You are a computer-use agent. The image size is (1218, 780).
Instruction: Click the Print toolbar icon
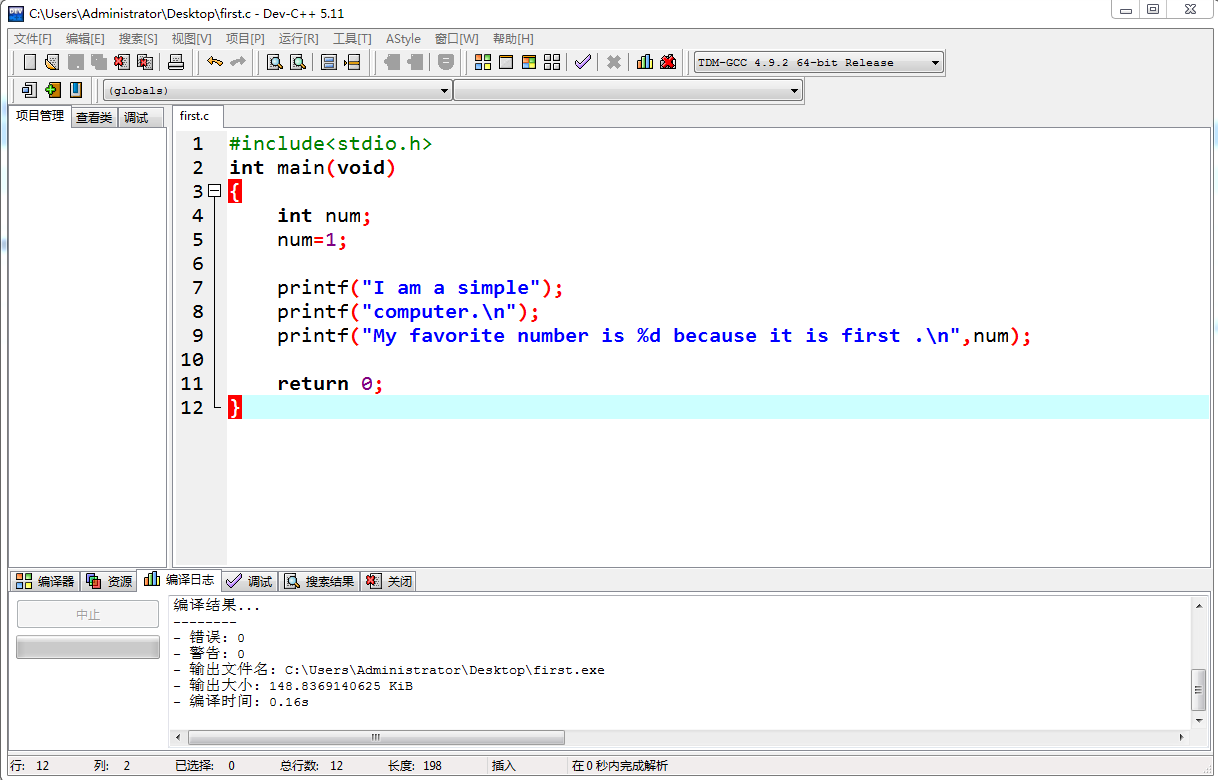[x=176, y=62]
